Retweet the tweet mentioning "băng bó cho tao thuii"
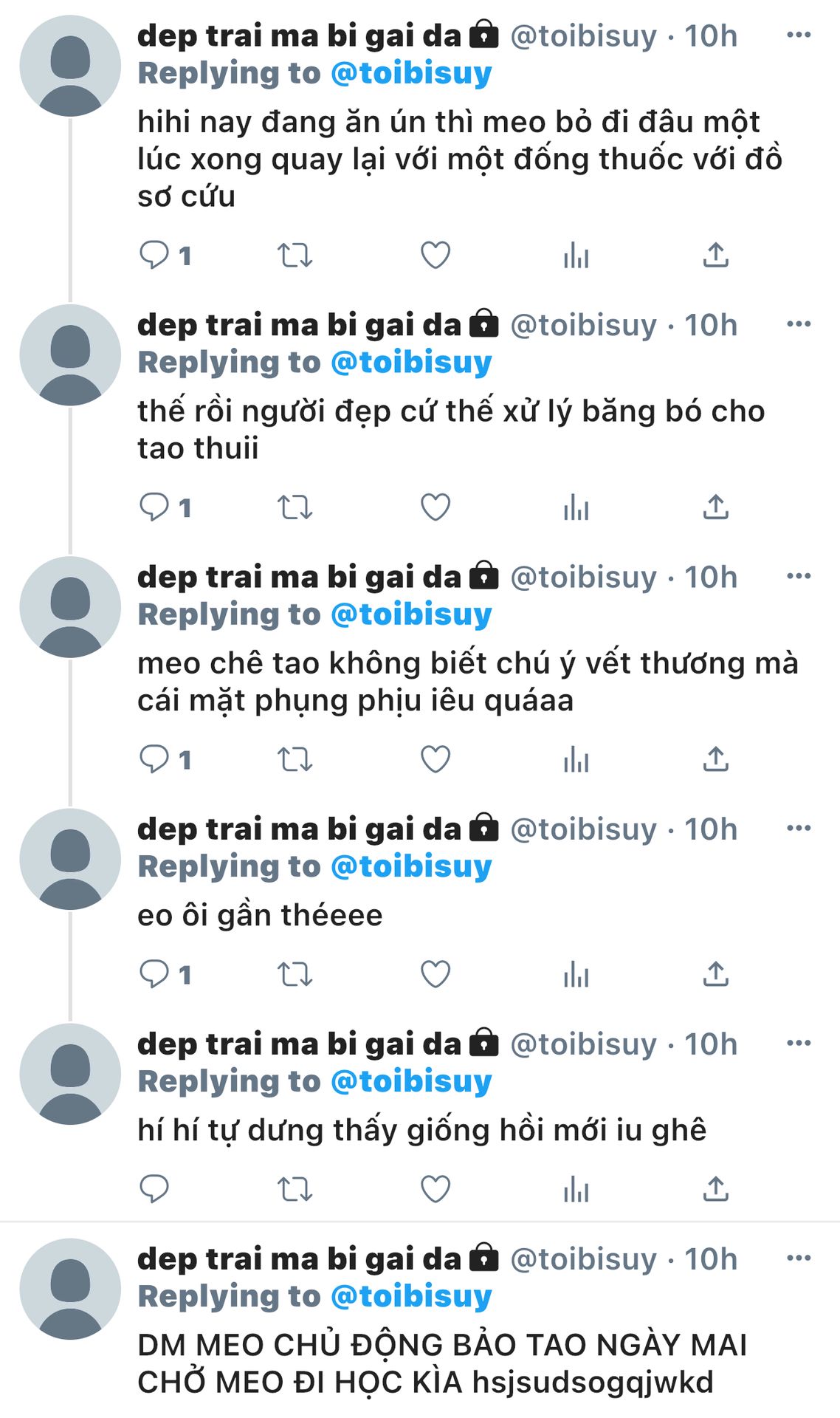Screen dimensions: 840x1418 pos(295,507)
